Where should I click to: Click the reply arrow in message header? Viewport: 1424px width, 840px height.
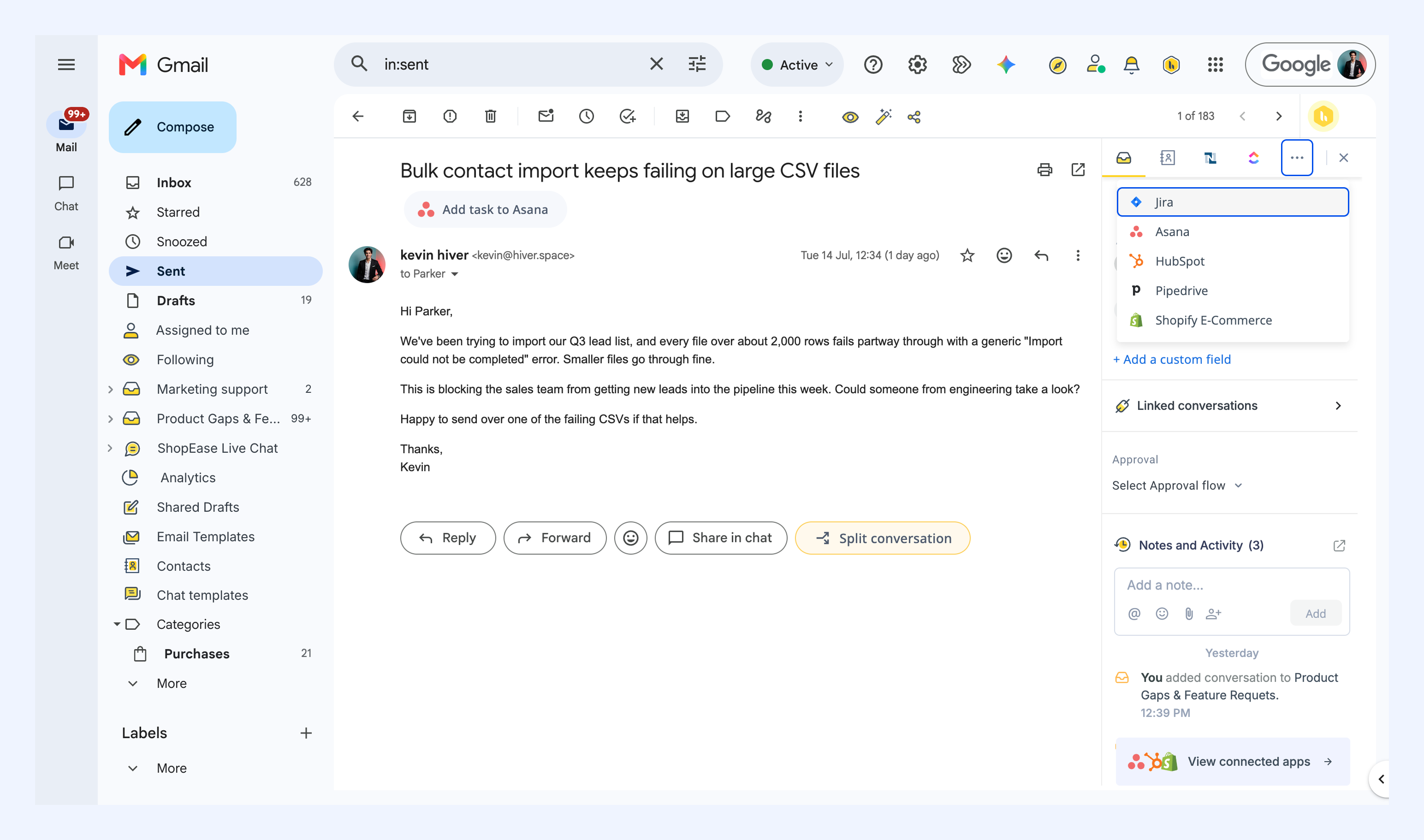coord(1041,256)
